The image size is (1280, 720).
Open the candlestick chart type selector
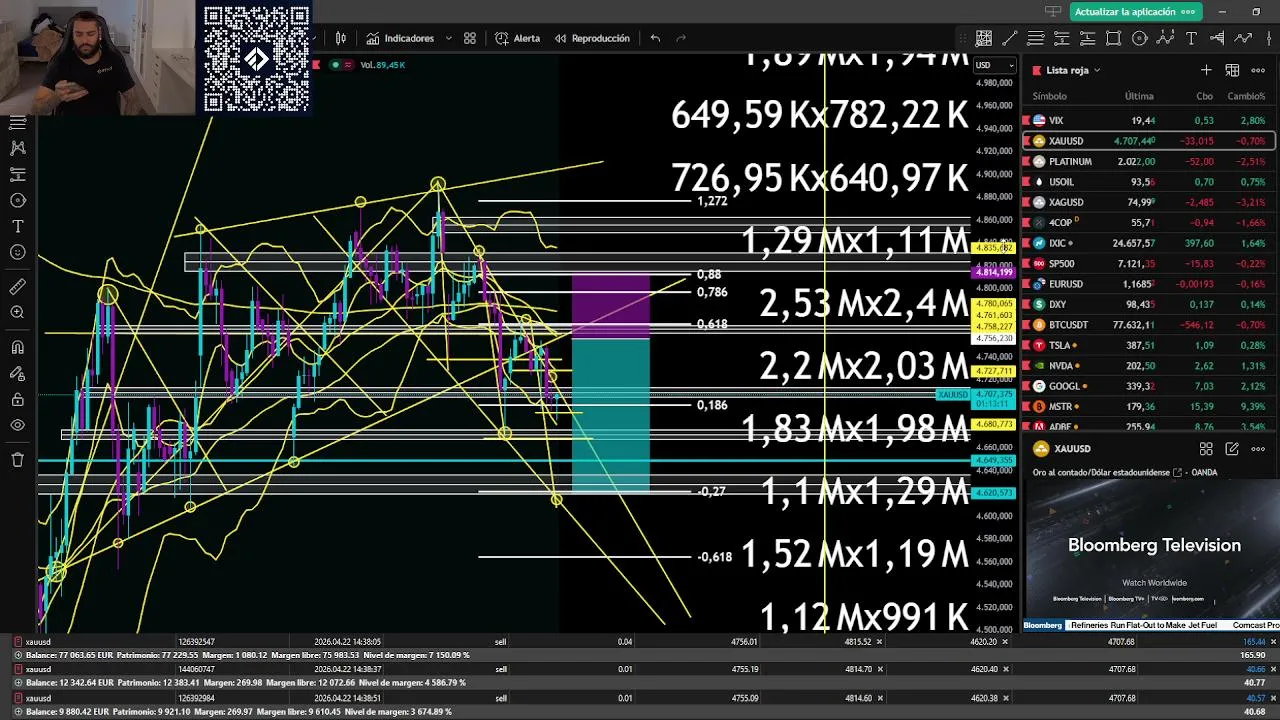coord(341,38)
